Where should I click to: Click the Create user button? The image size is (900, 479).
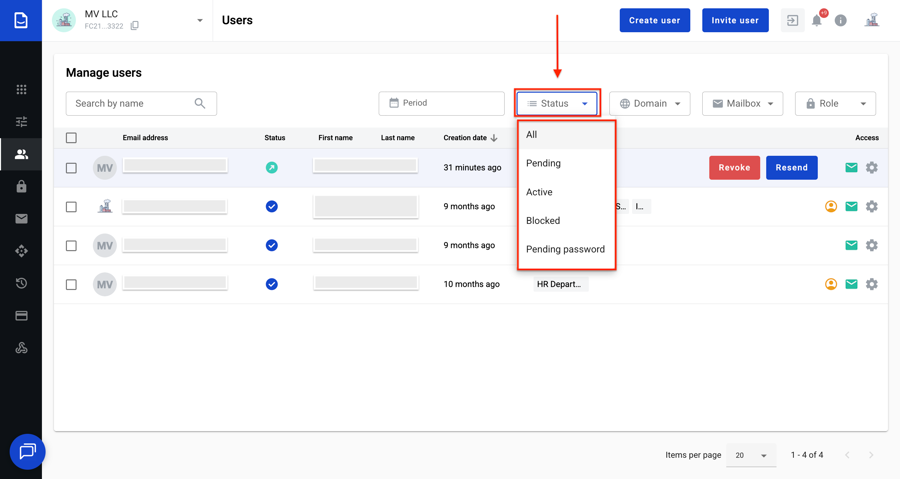tap(654, 20)
